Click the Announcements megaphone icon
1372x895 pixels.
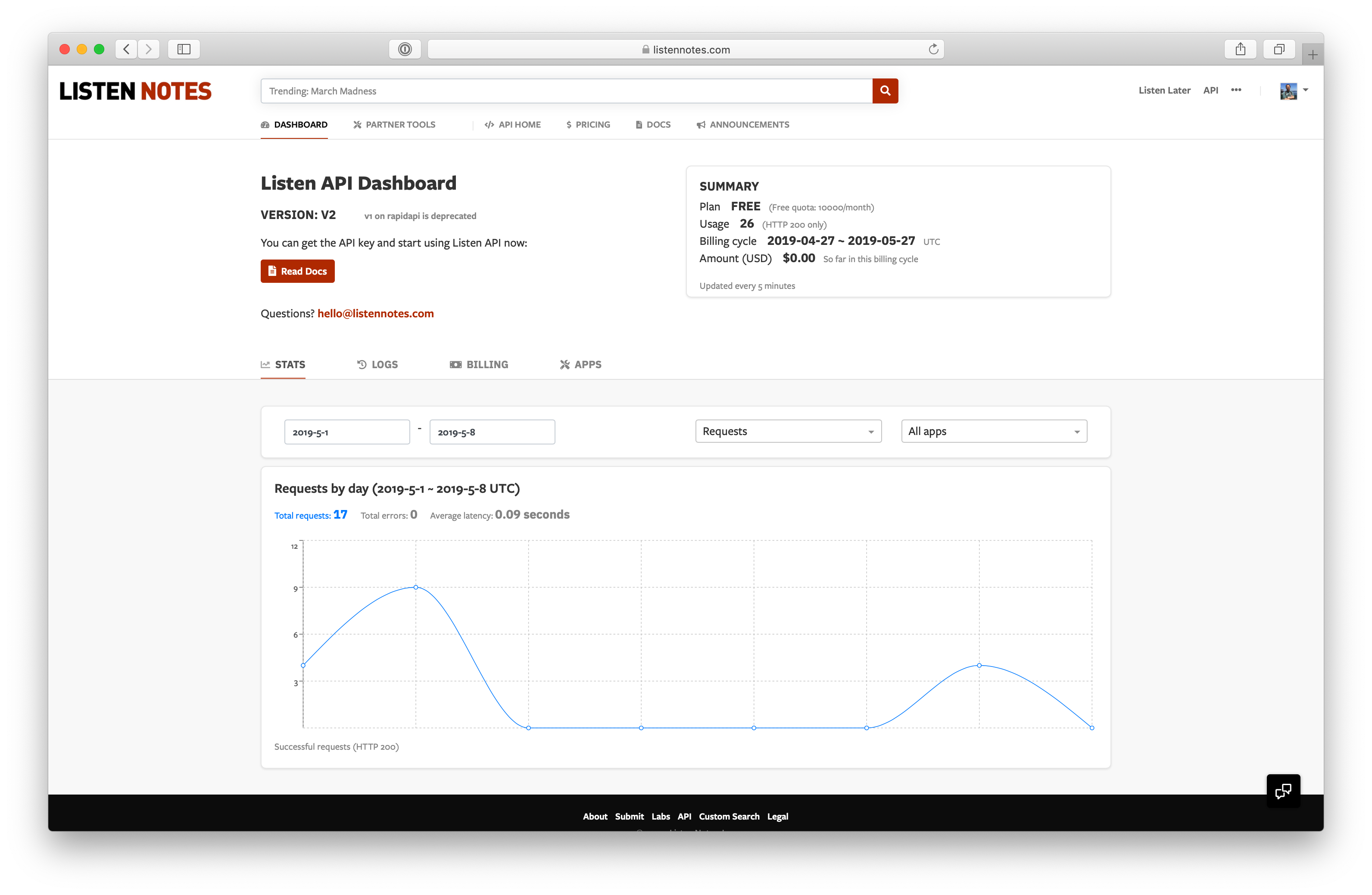click(x=699, y=124)
